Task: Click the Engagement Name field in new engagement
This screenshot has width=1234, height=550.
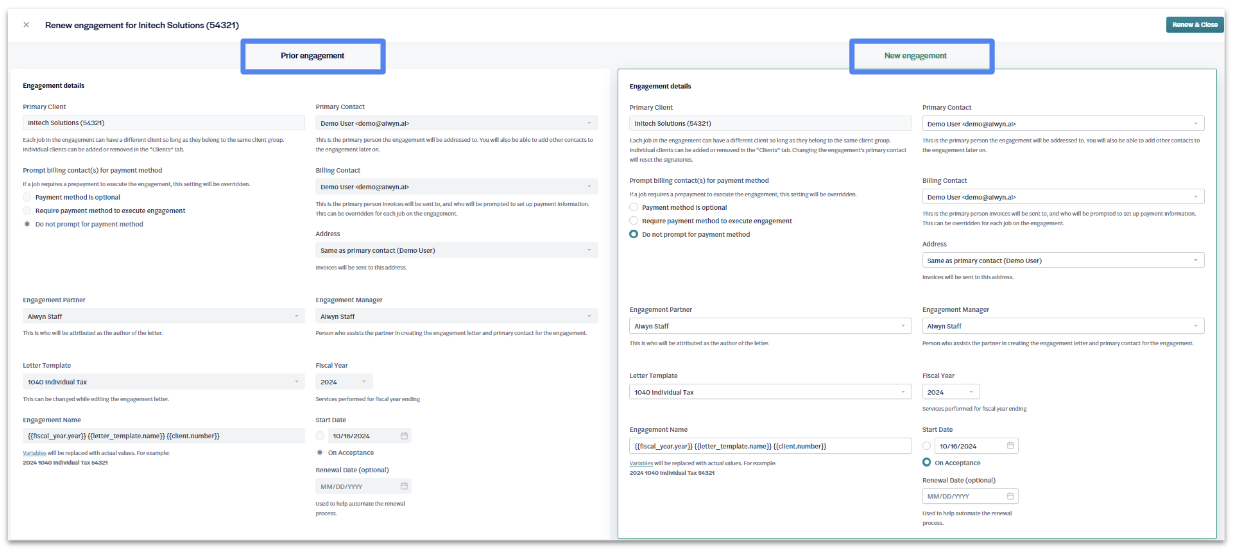Action: coord(771,446)
